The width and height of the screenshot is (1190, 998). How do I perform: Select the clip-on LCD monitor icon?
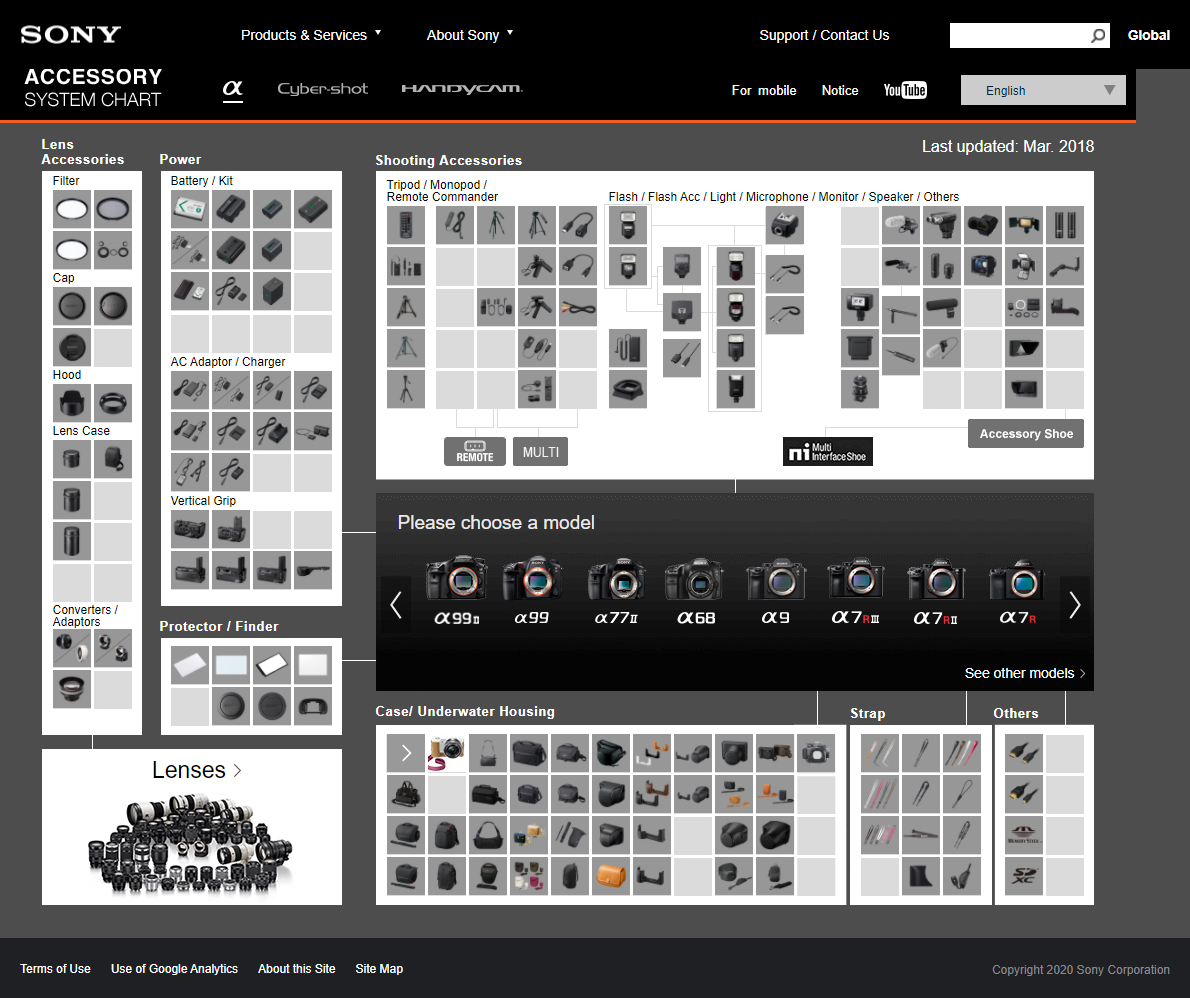tap(983, 266)
